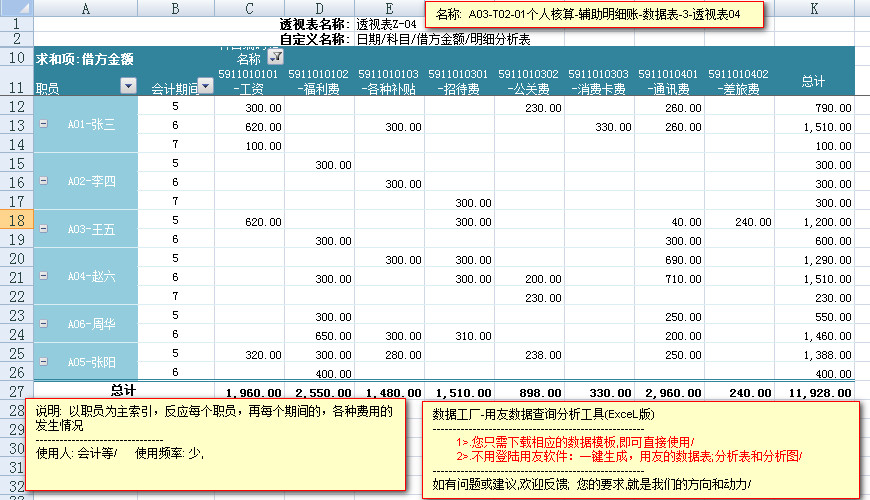Select column C header
Screen dimensions: 870x500
point(249,8)
